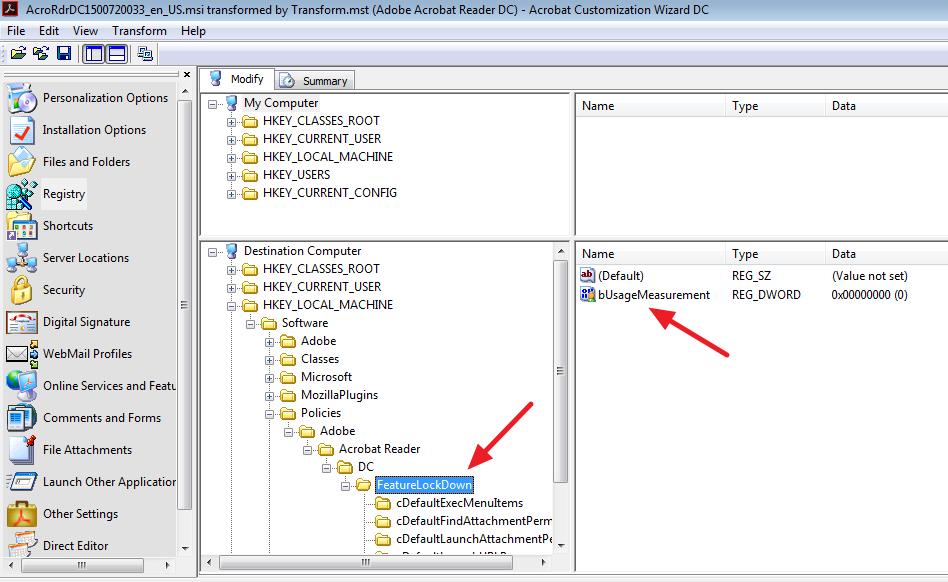Expand the MozillaPlugins key
The width and height of the screenshot is (948, 582).
point(269,396)
